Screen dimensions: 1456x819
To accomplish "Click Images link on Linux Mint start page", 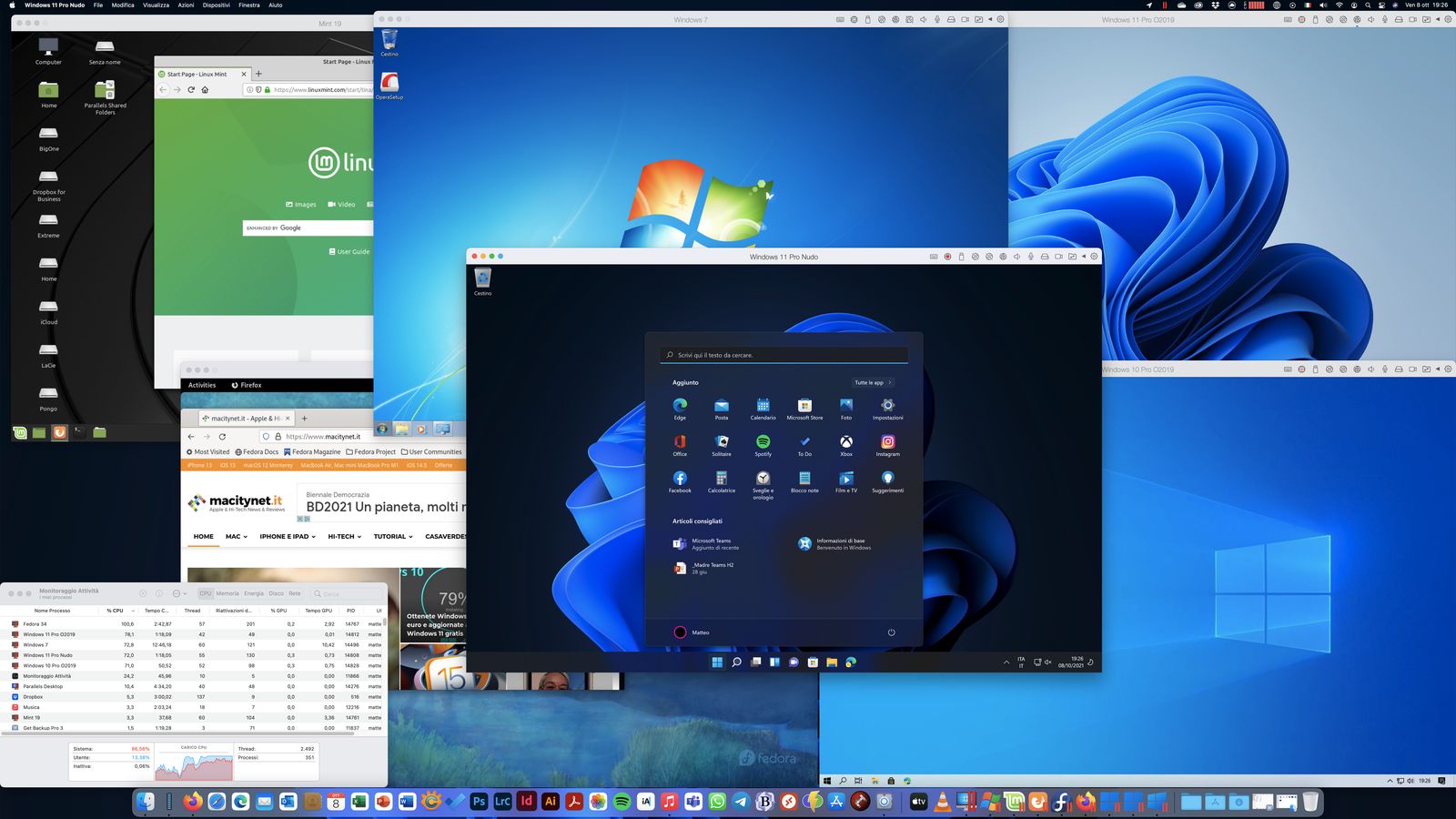I will coord(301,204).
